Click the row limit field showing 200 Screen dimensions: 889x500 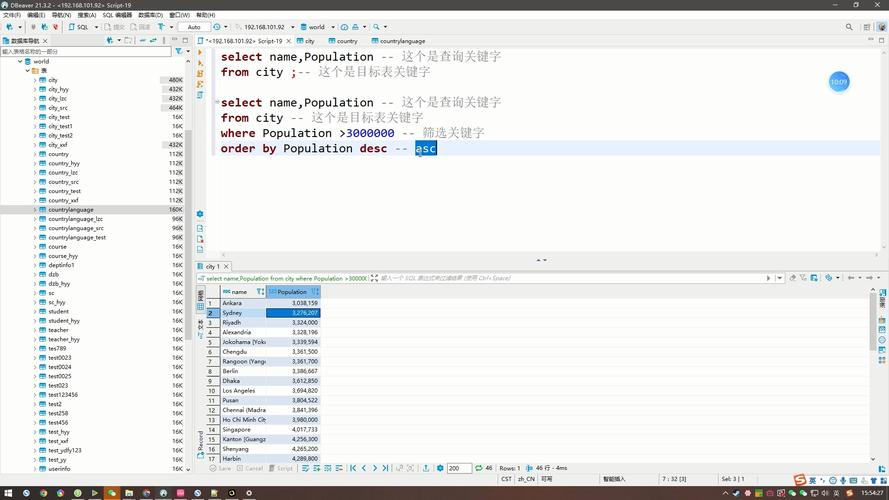[459, 468]
